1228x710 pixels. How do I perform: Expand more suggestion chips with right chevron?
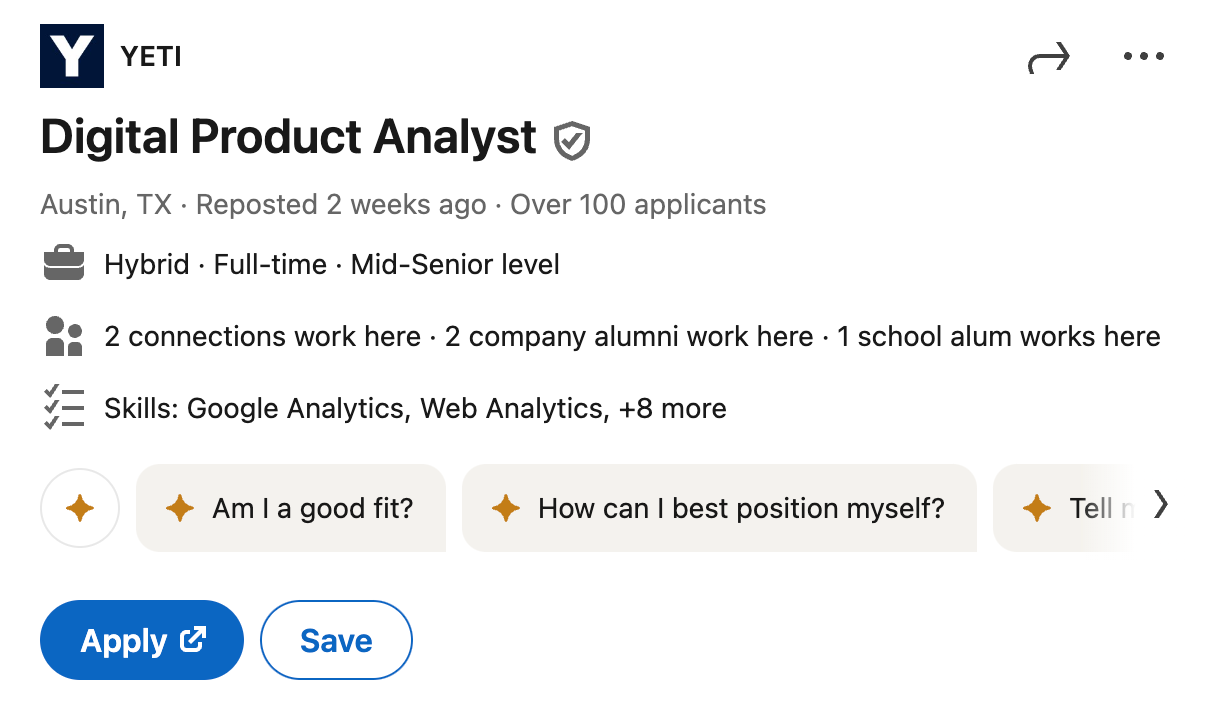tap(1162, 506)
